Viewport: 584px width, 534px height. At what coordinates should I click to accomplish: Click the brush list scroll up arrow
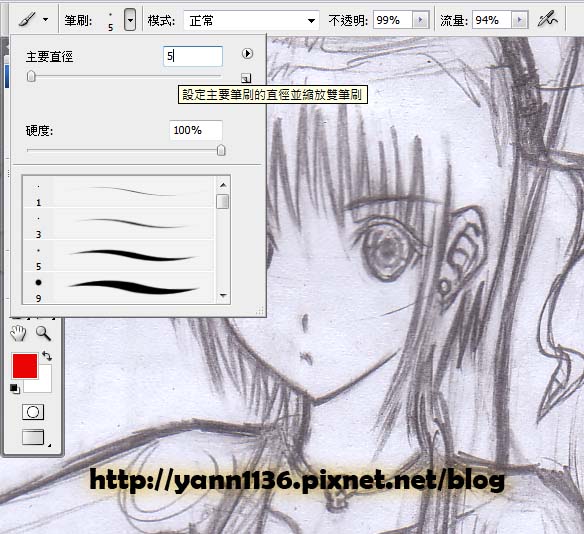click(223, 185)
